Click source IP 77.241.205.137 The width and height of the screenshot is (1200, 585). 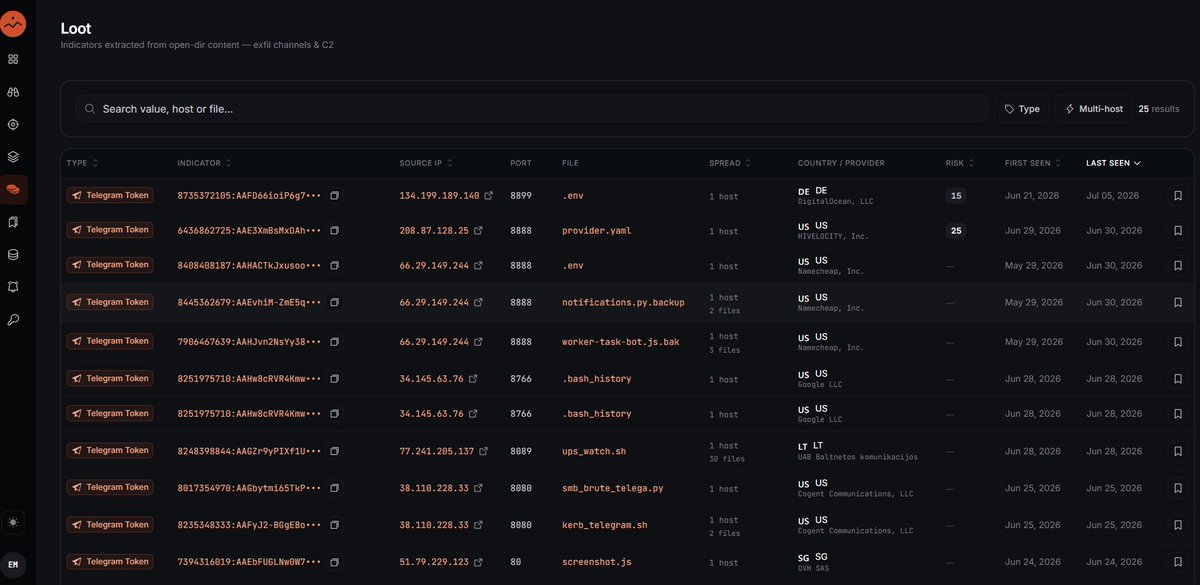[x=437, y=451]
